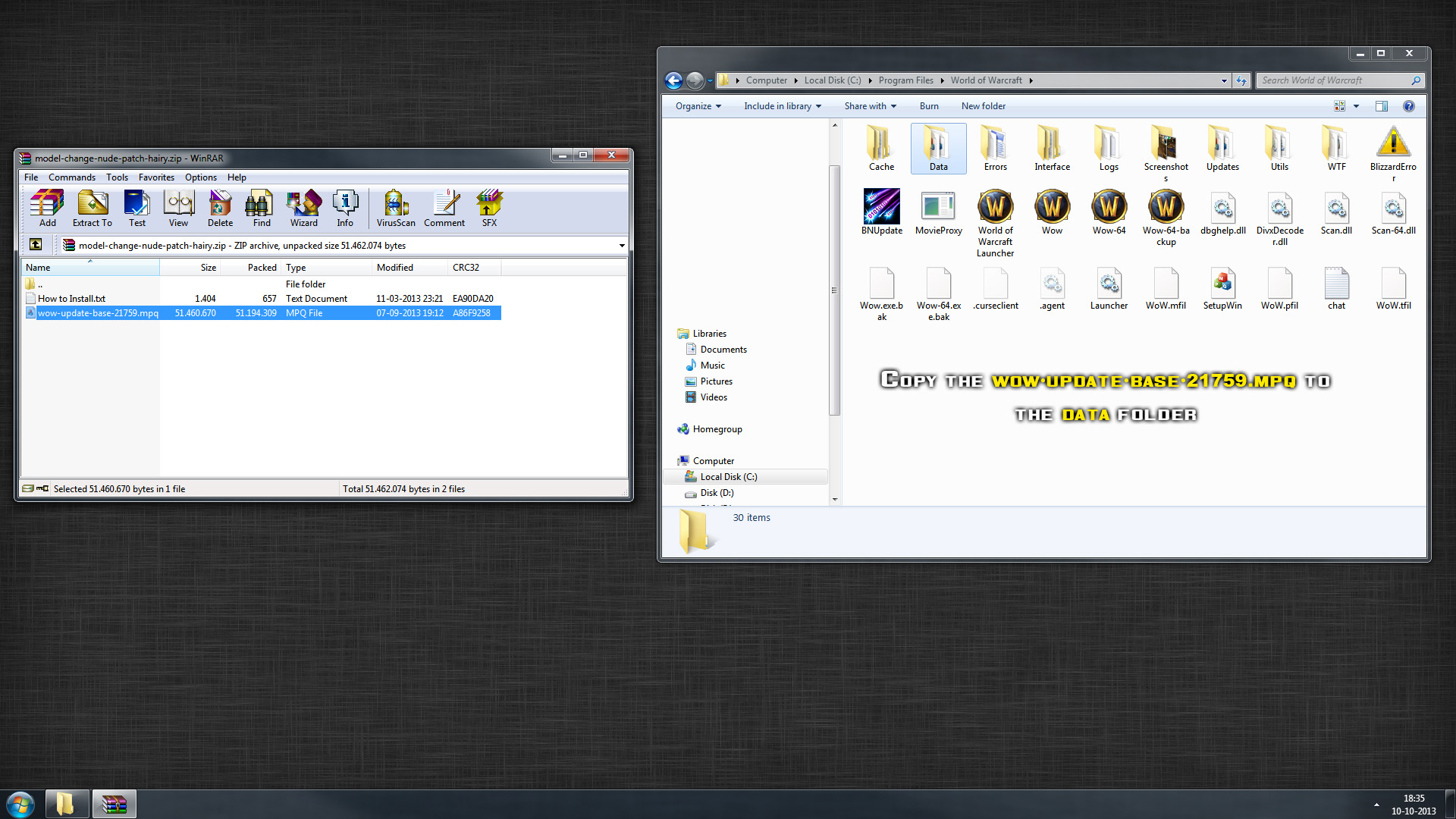1456x819 pixels.
Task: Select the Data folder in Explorer
Action: pos(939,149)
